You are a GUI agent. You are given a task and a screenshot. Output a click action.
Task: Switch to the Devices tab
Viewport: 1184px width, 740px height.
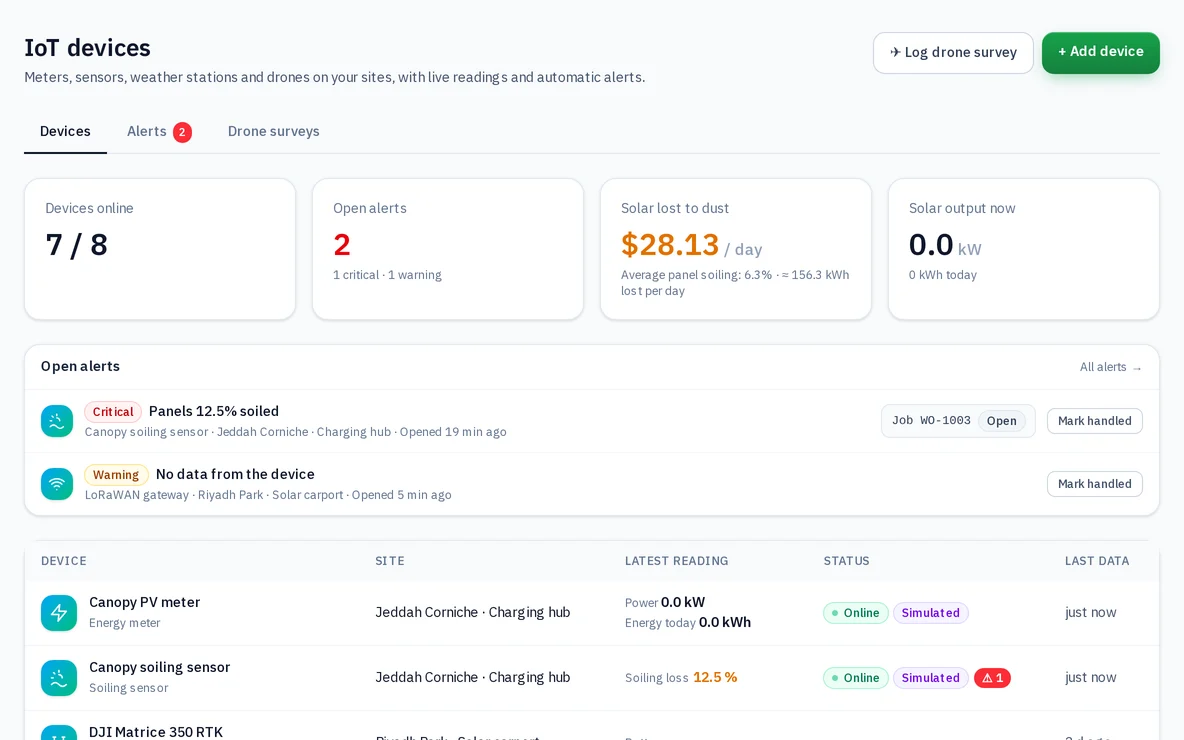pos(65,131)
